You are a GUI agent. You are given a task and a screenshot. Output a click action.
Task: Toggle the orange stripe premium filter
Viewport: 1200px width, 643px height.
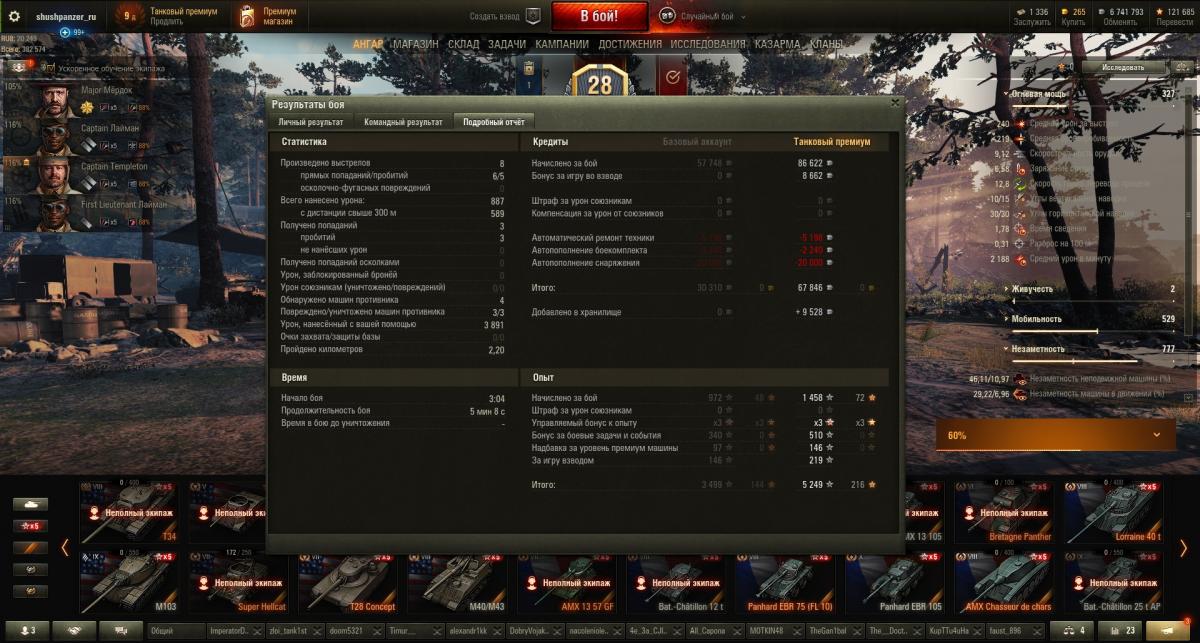click(30, 547)
